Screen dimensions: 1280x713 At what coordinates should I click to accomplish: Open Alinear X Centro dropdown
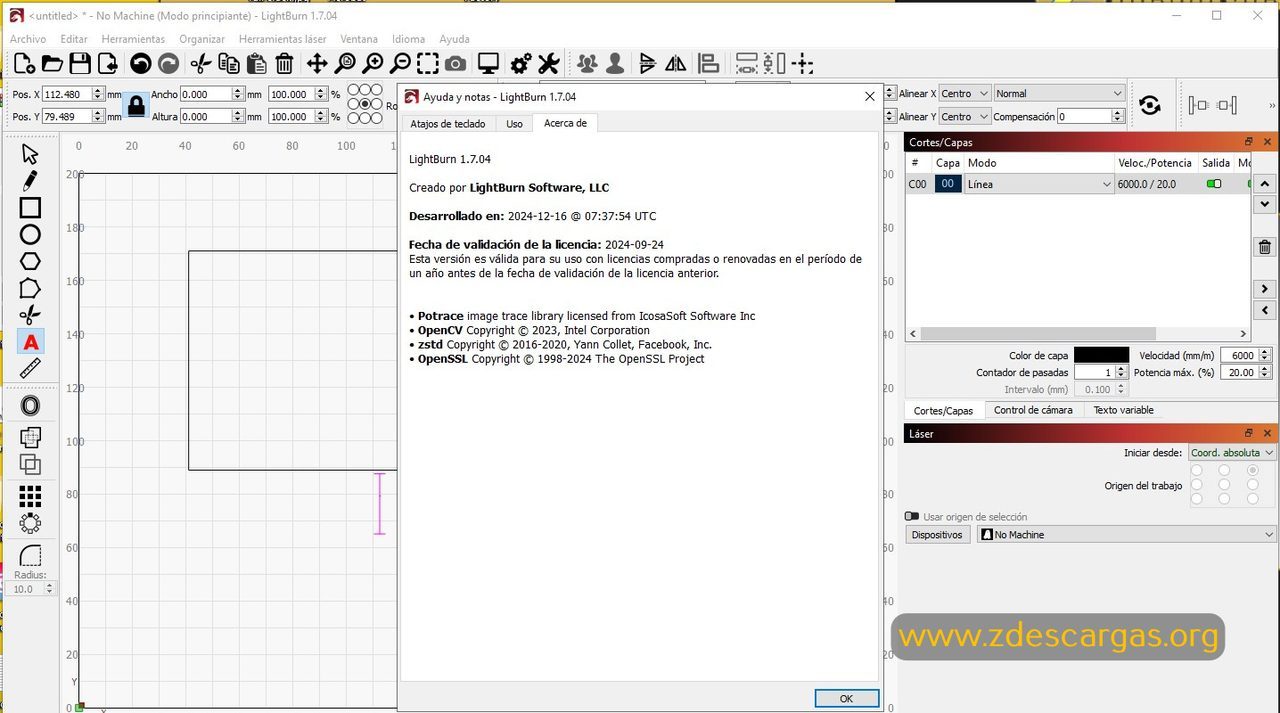click(965, 93)
